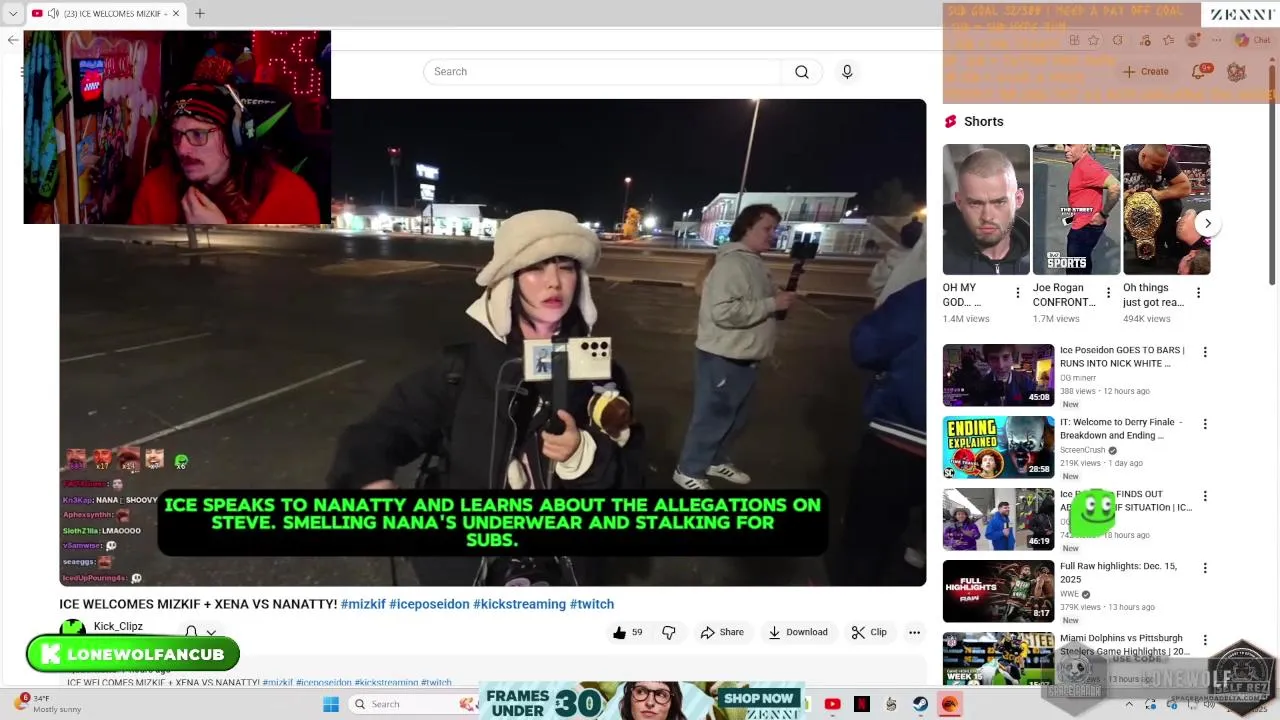Screen dimensions: 1280x720
Task: Open the Kick_Clipz channel name
Action: tap(118, 626)
